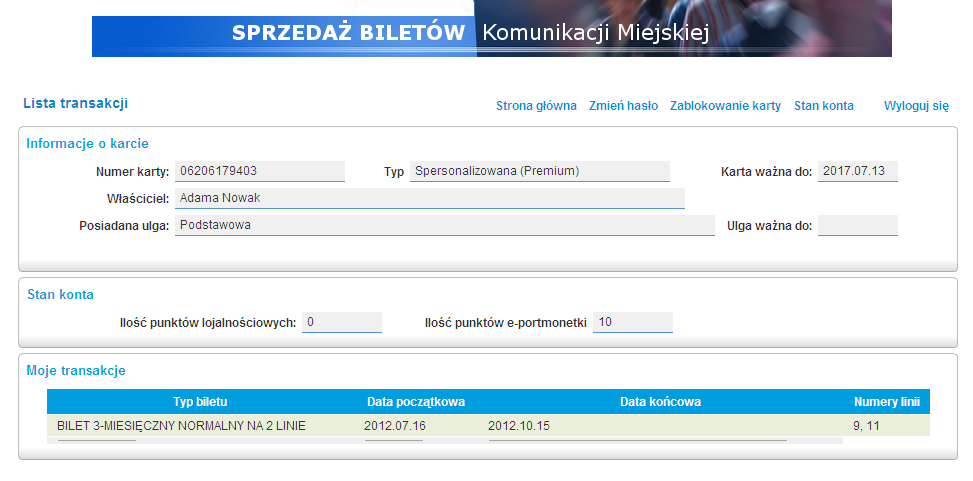Click the Karta ważna do date field
Image resolution: width=973 pixels, height=481 pixels.
coord(858,171)
